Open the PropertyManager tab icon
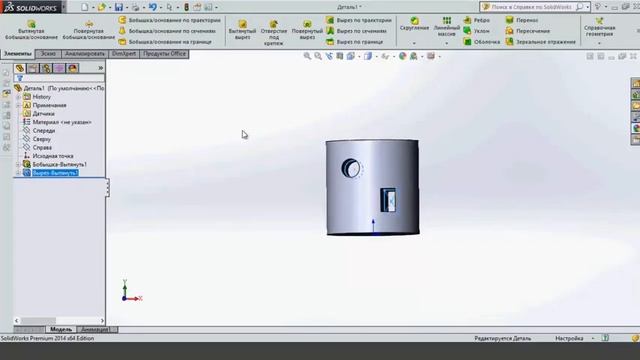The width and height of the screenshot is (640, 360). [33, 68]
